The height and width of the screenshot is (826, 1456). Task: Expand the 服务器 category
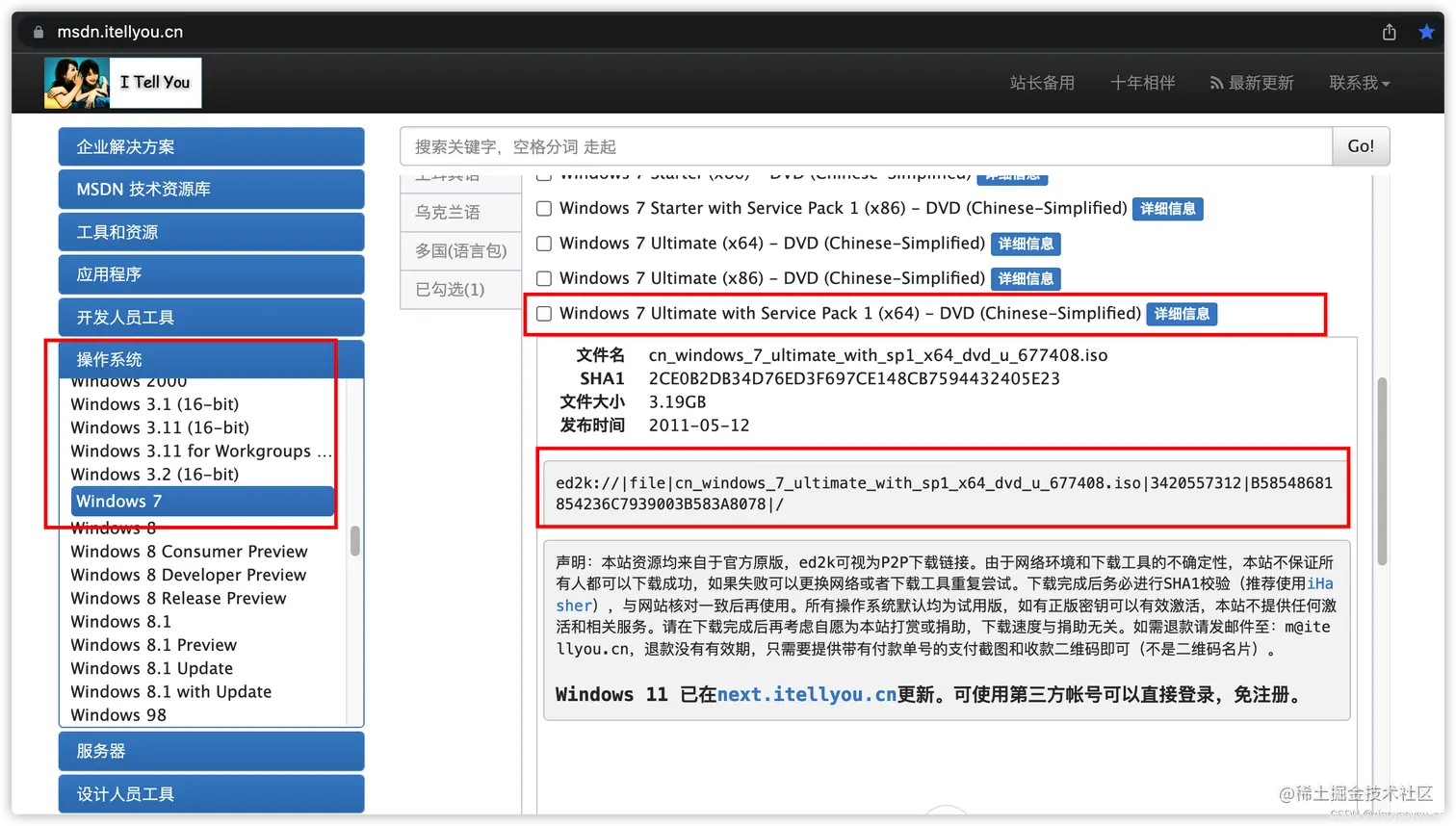coord(211,751)
